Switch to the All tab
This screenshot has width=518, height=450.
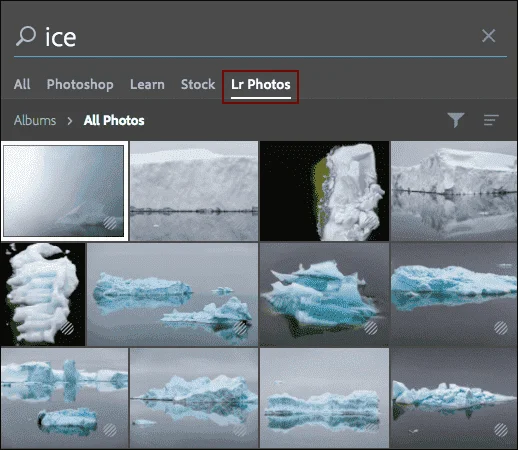pyautogui.click(x=22, y=84)
